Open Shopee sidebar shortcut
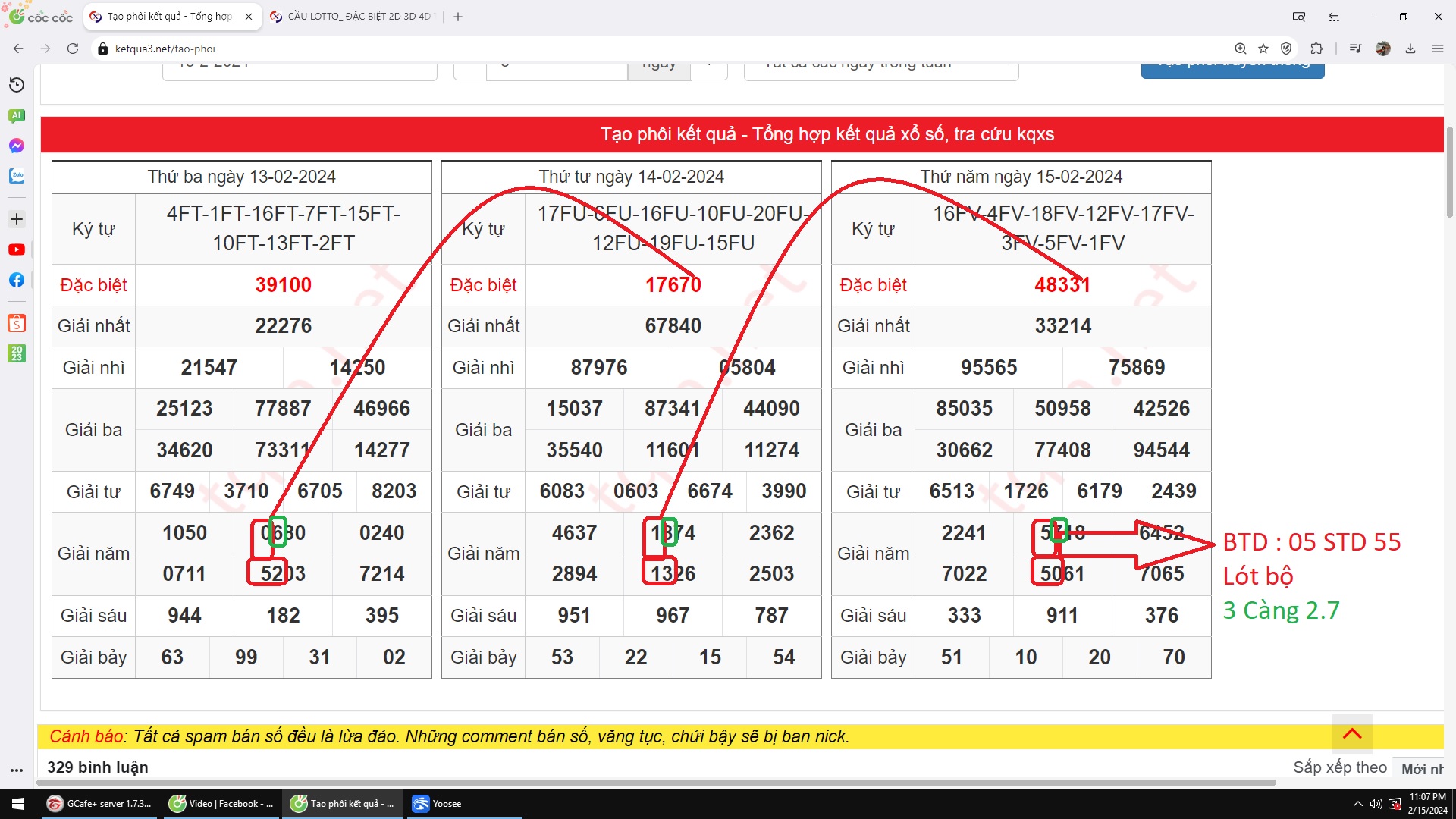The image size is (1456, 819). click(x=17, y=323)
